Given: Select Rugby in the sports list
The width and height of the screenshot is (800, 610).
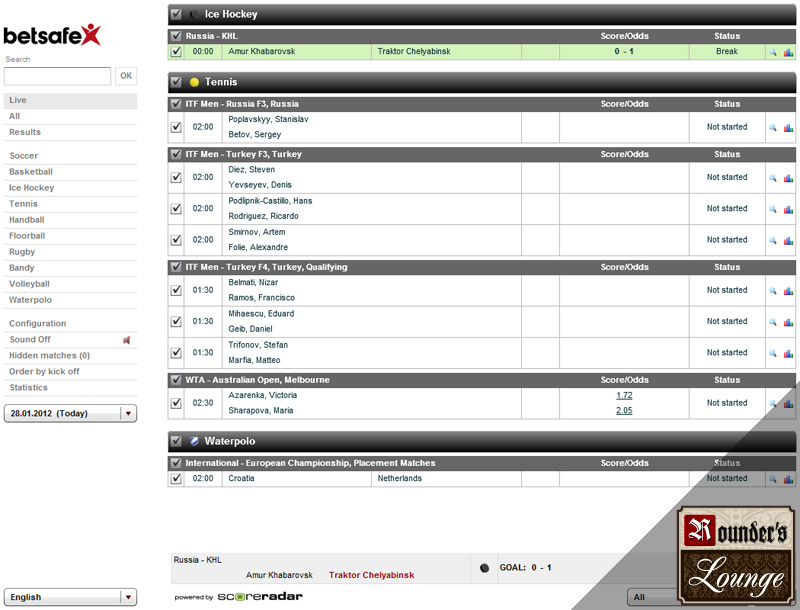Looking at the screenshot, I should (70, 252).
